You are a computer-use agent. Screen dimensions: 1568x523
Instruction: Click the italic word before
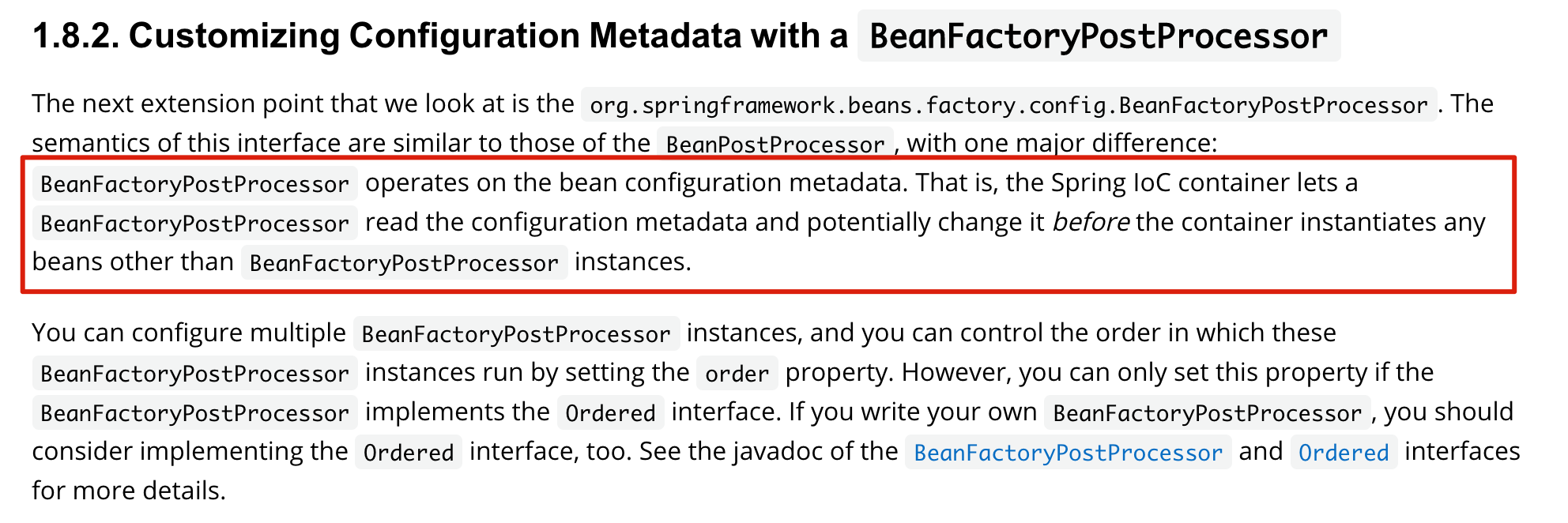tap(1091, 222)
